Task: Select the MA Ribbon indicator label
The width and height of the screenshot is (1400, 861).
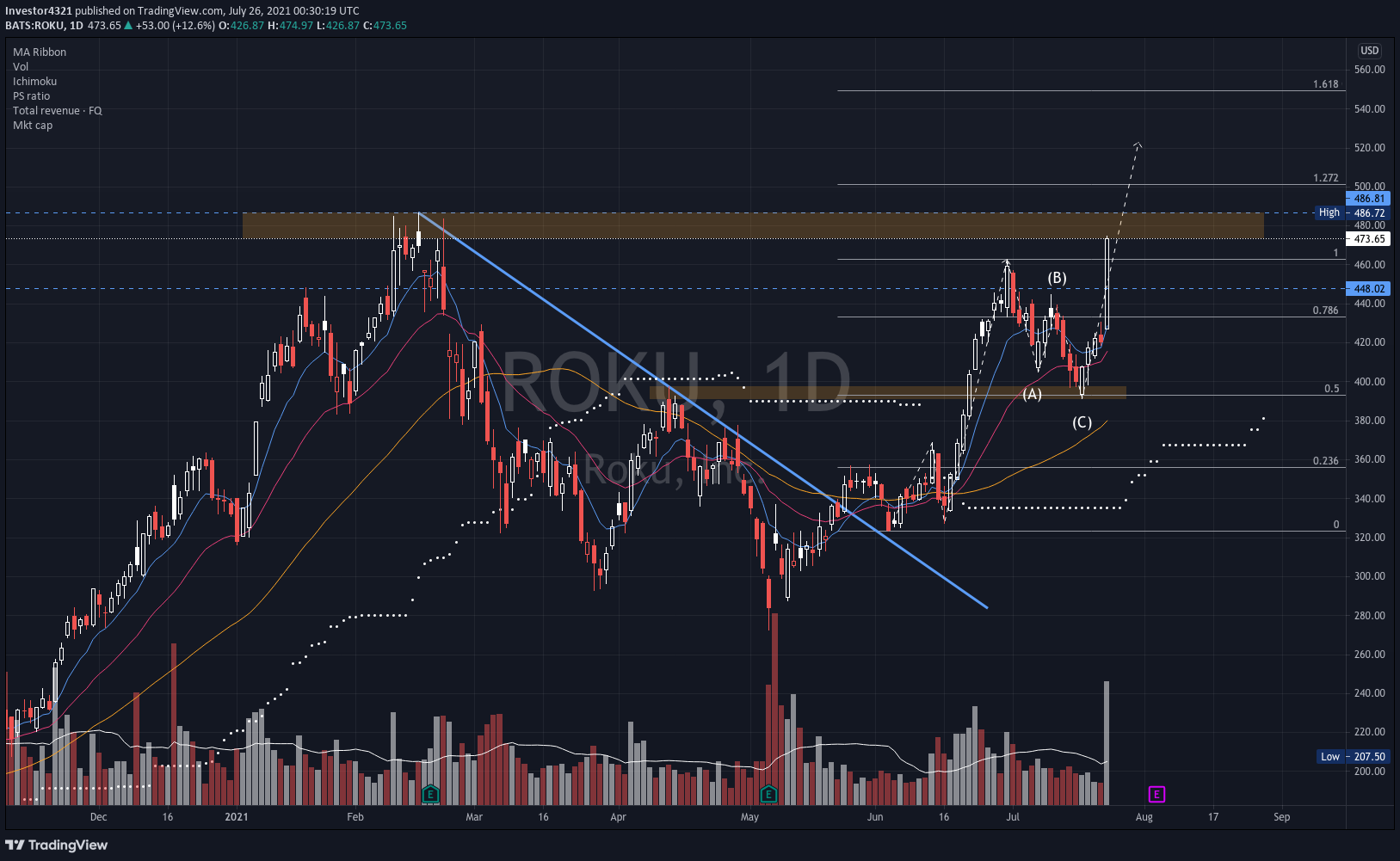Action: point(40,52)
